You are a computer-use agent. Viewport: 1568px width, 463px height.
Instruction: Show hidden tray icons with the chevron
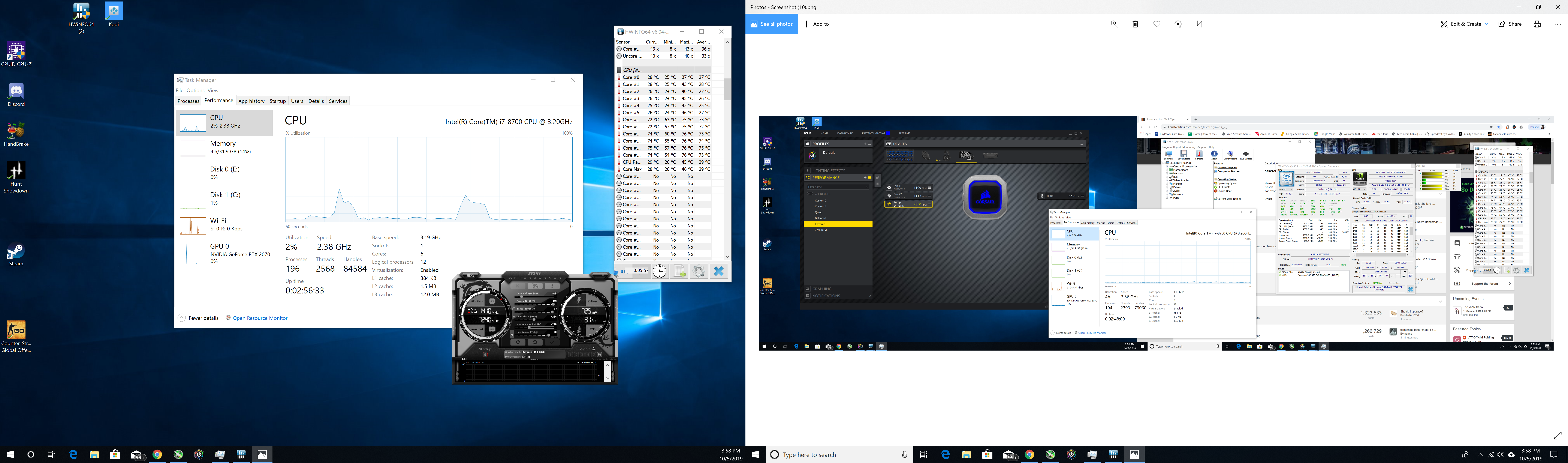pos(1480,454)
